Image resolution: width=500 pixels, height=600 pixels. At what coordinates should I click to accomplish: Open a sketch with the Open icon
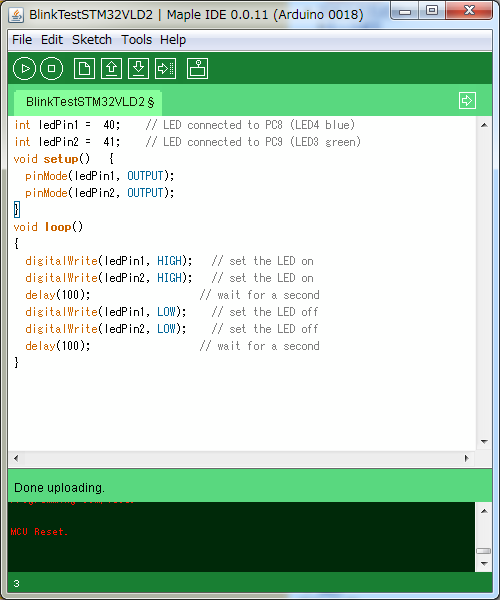click(x=111, y=68)
